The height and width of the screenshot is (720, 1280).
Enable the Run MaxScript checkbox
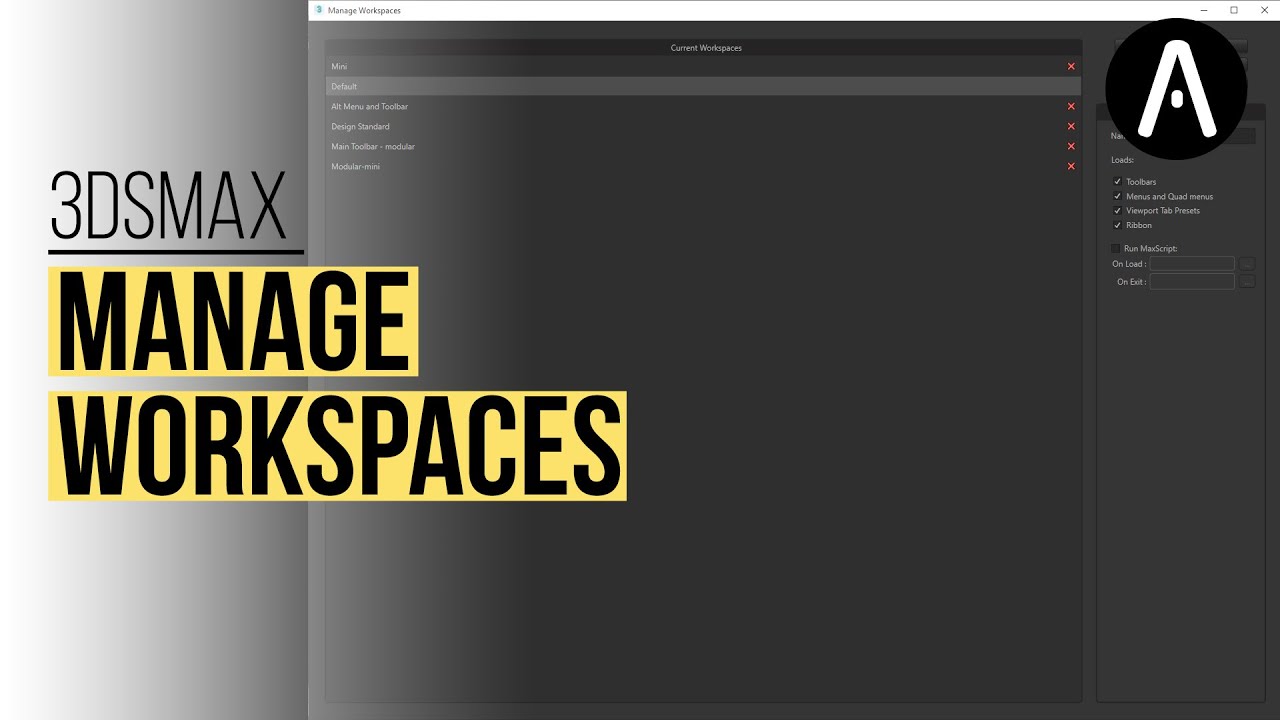(1116, 248)
